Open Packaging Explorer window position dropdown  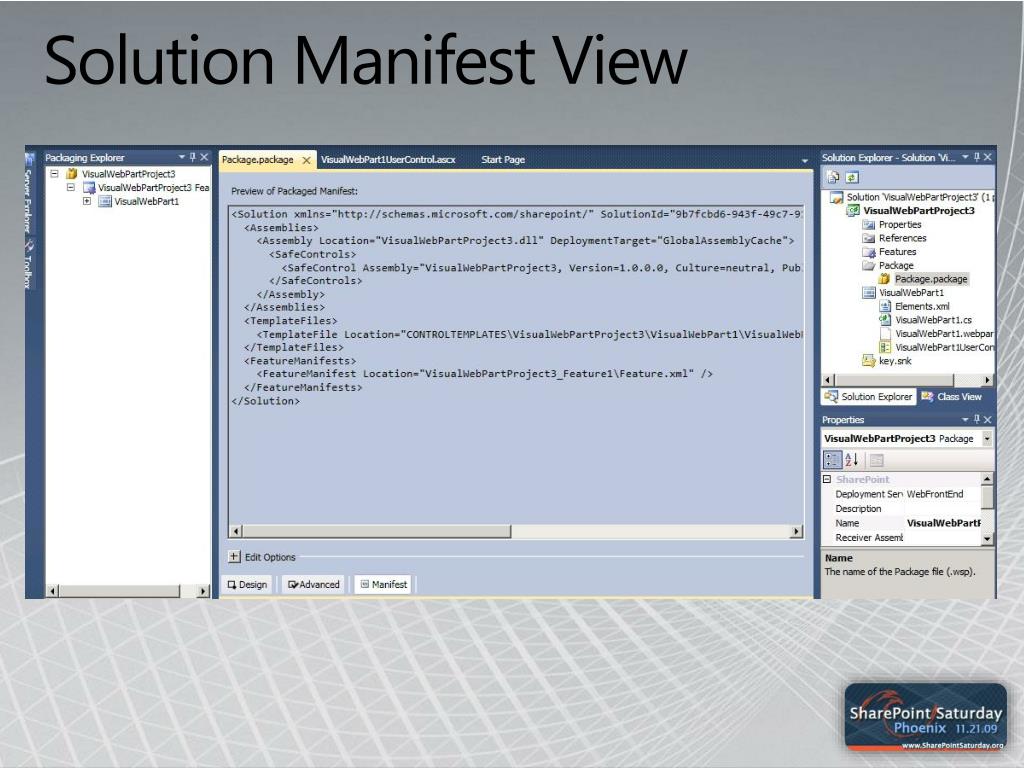[x=182, y=157]
